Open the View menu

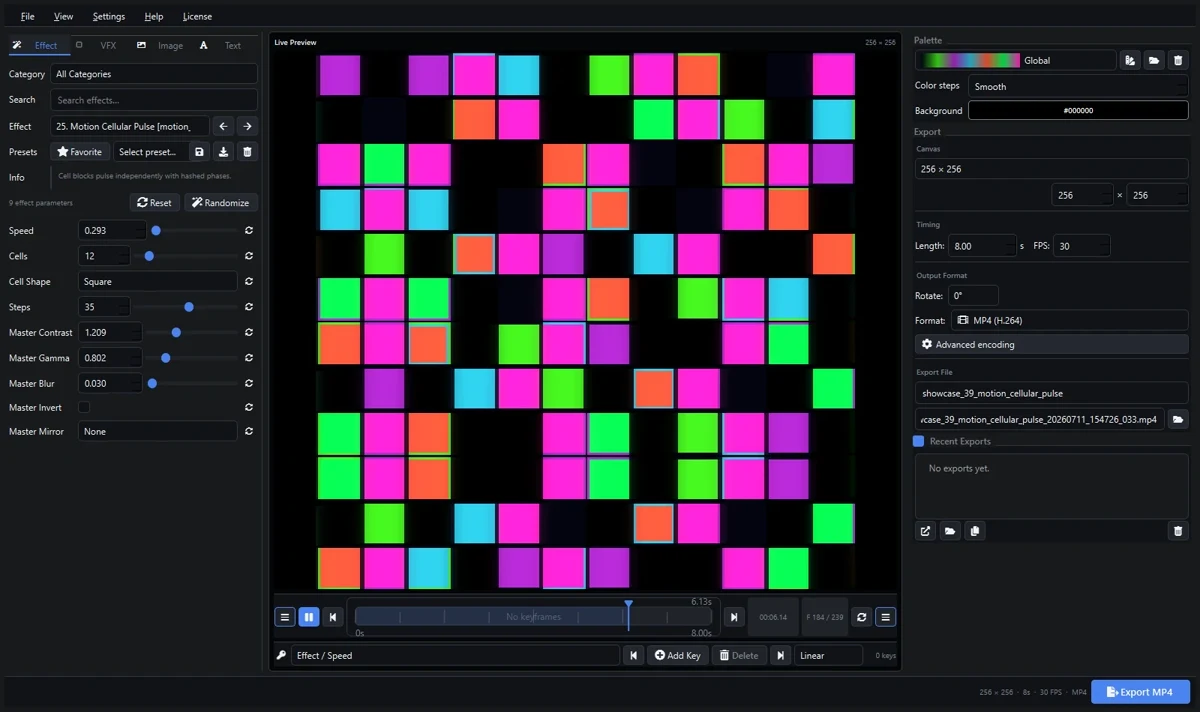coord(63,16)
